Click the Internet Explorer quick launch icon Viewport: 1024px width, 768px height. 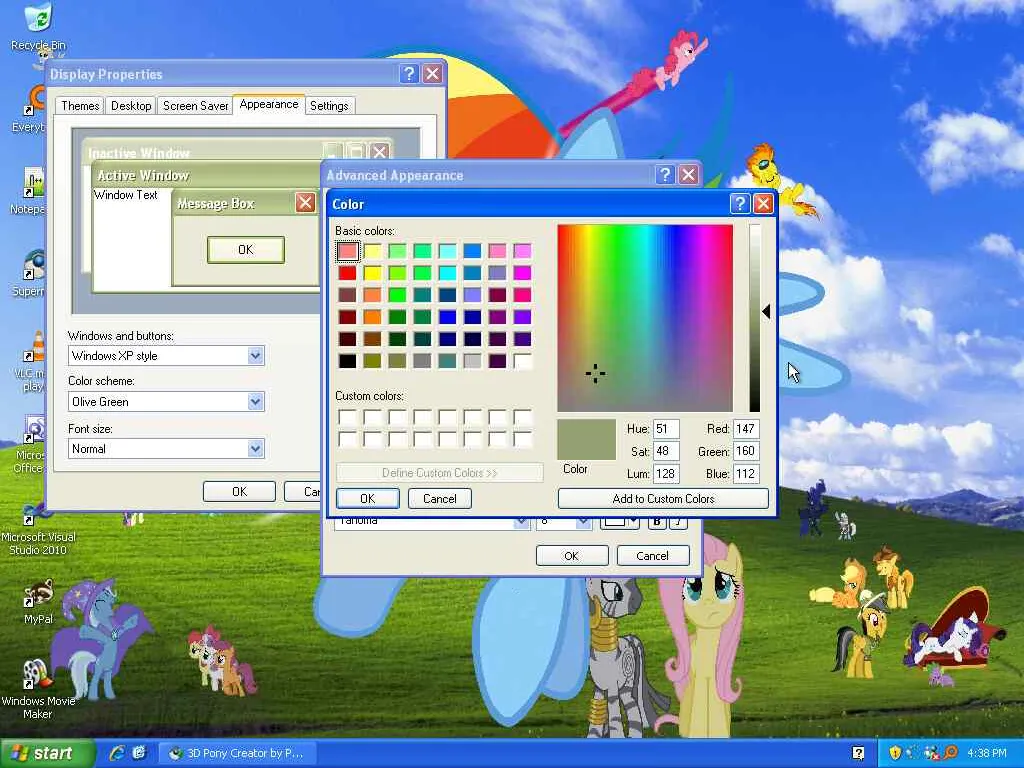(x=117, y=753)
